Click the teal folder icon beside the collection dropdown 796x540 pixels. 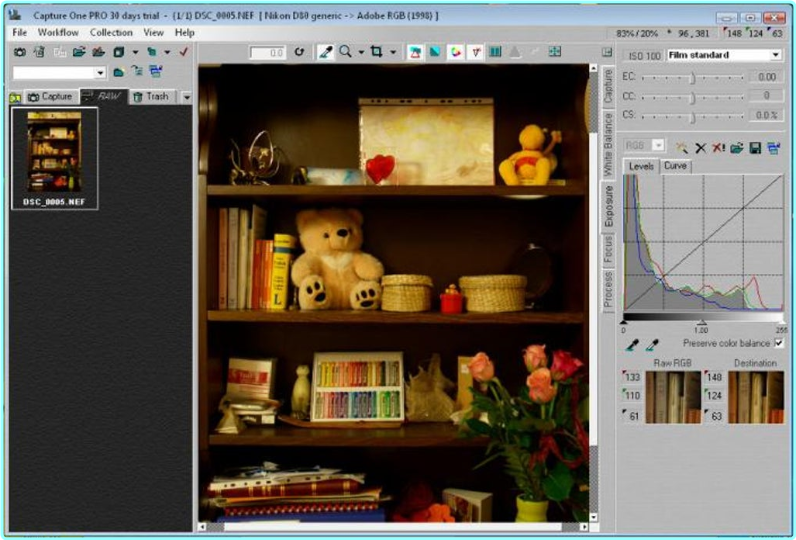coord(118,72)
